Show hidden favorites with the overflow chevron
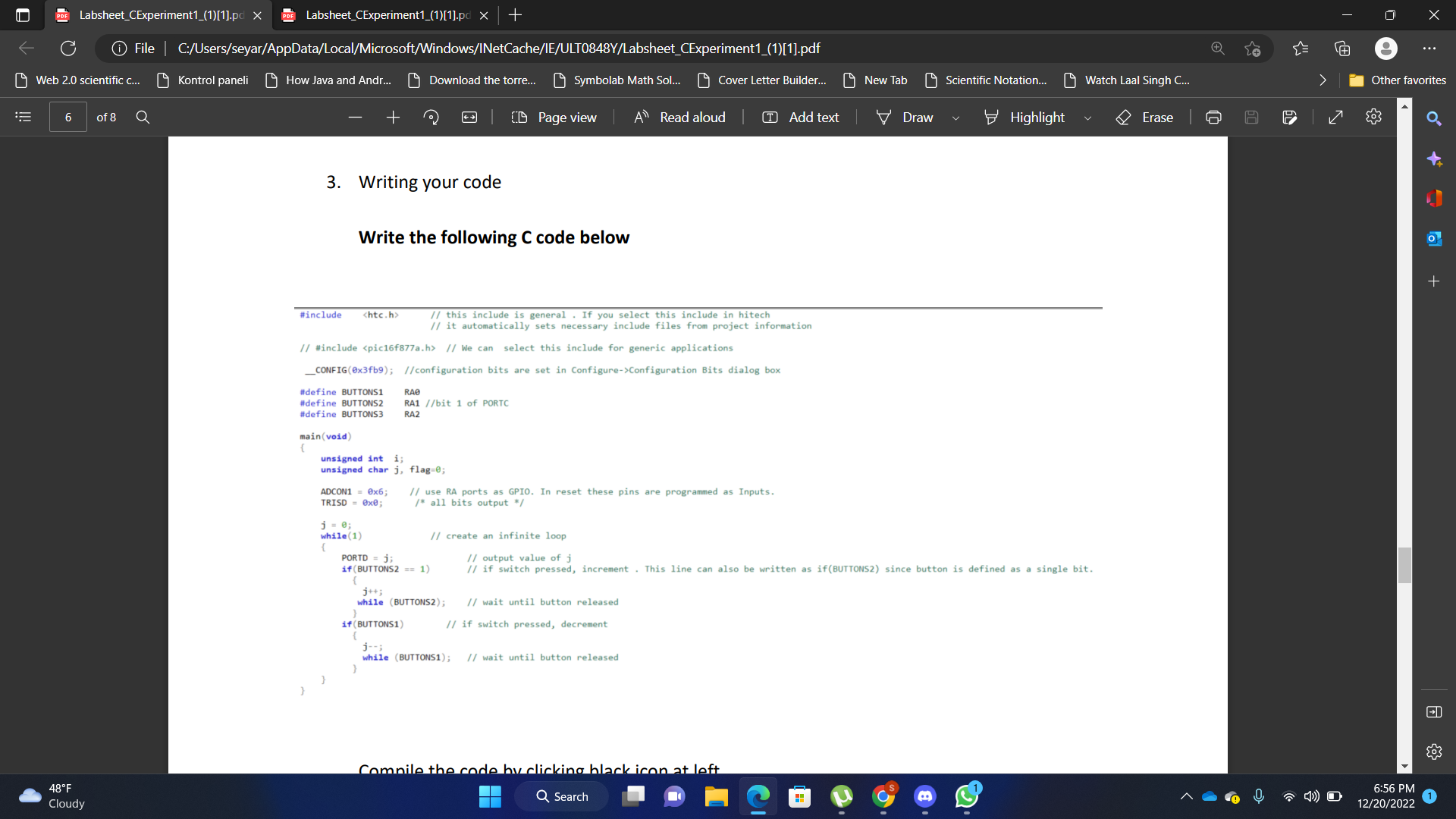 coord(1321,80)
